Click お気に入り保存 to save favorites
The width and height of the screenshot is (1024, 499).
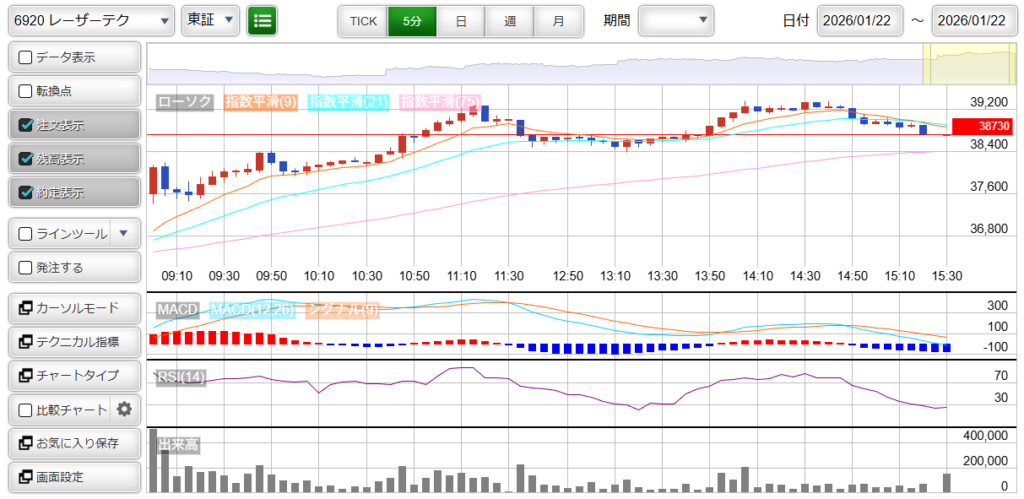[73, 443]
